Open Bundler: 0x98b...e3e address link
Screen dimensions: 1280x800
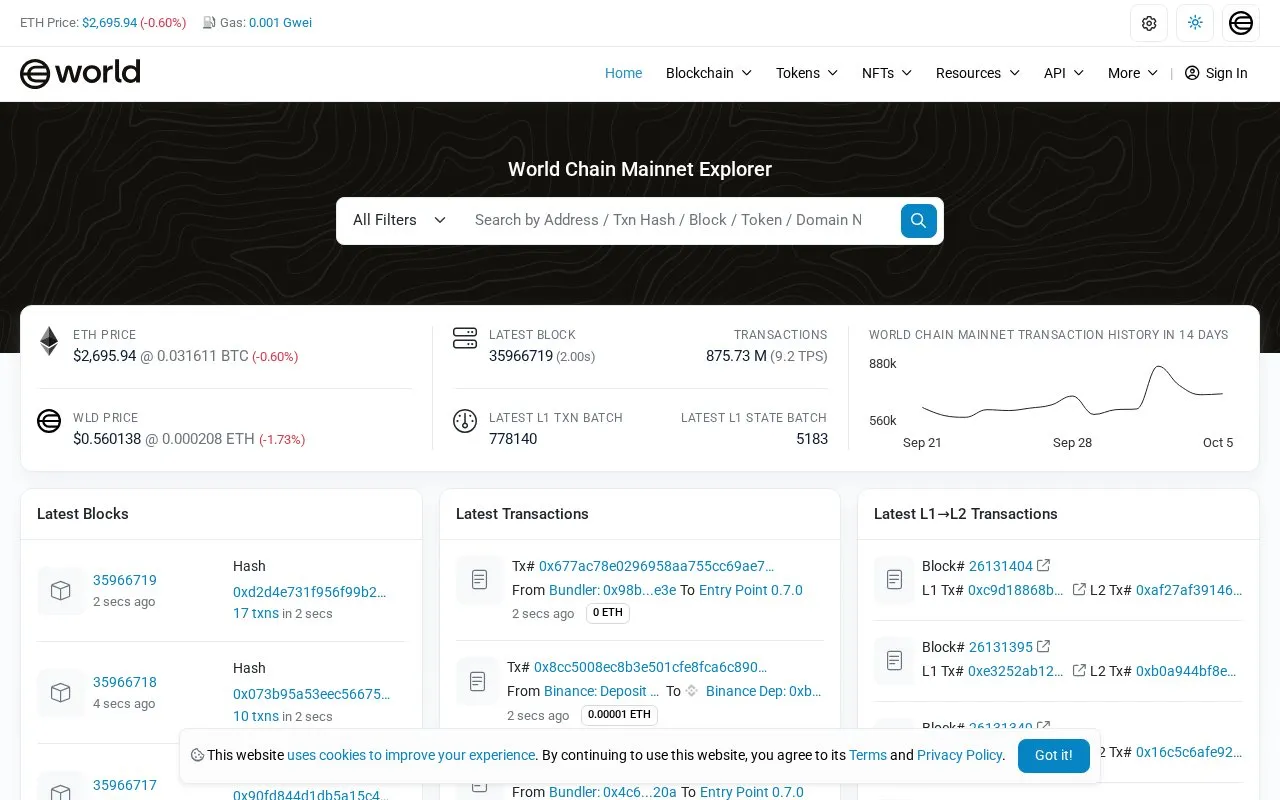[x=613, y=590]
